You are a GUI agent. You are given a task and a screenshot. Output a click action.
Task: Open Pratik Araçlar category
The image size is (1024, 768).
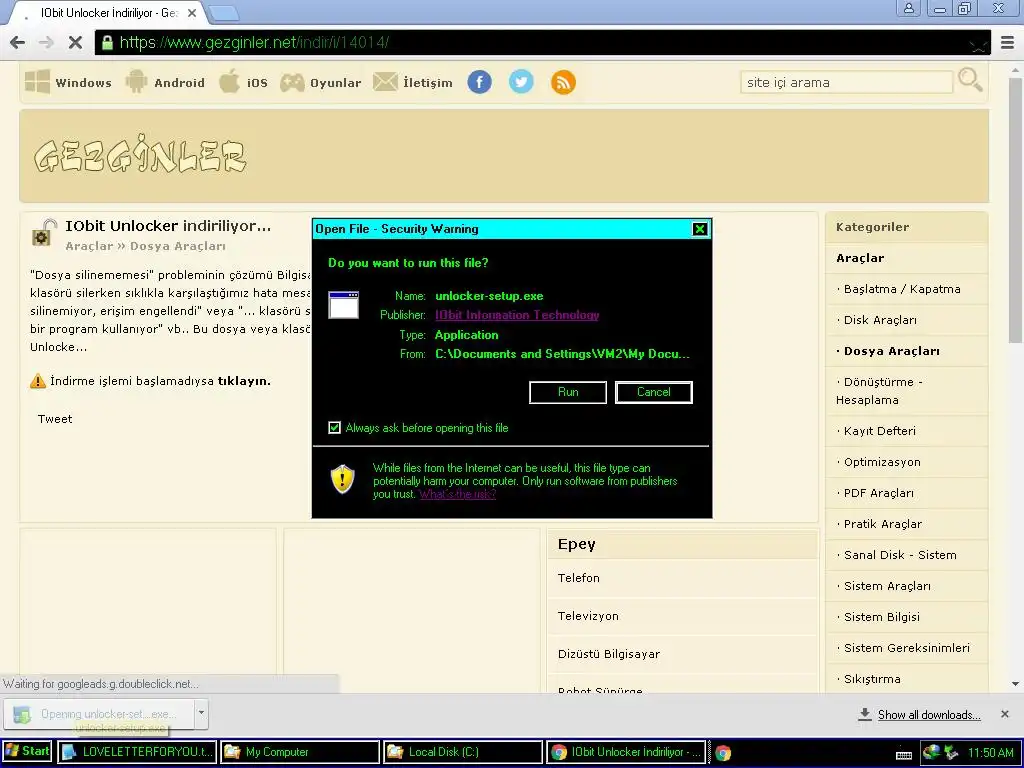coord(882,524)
